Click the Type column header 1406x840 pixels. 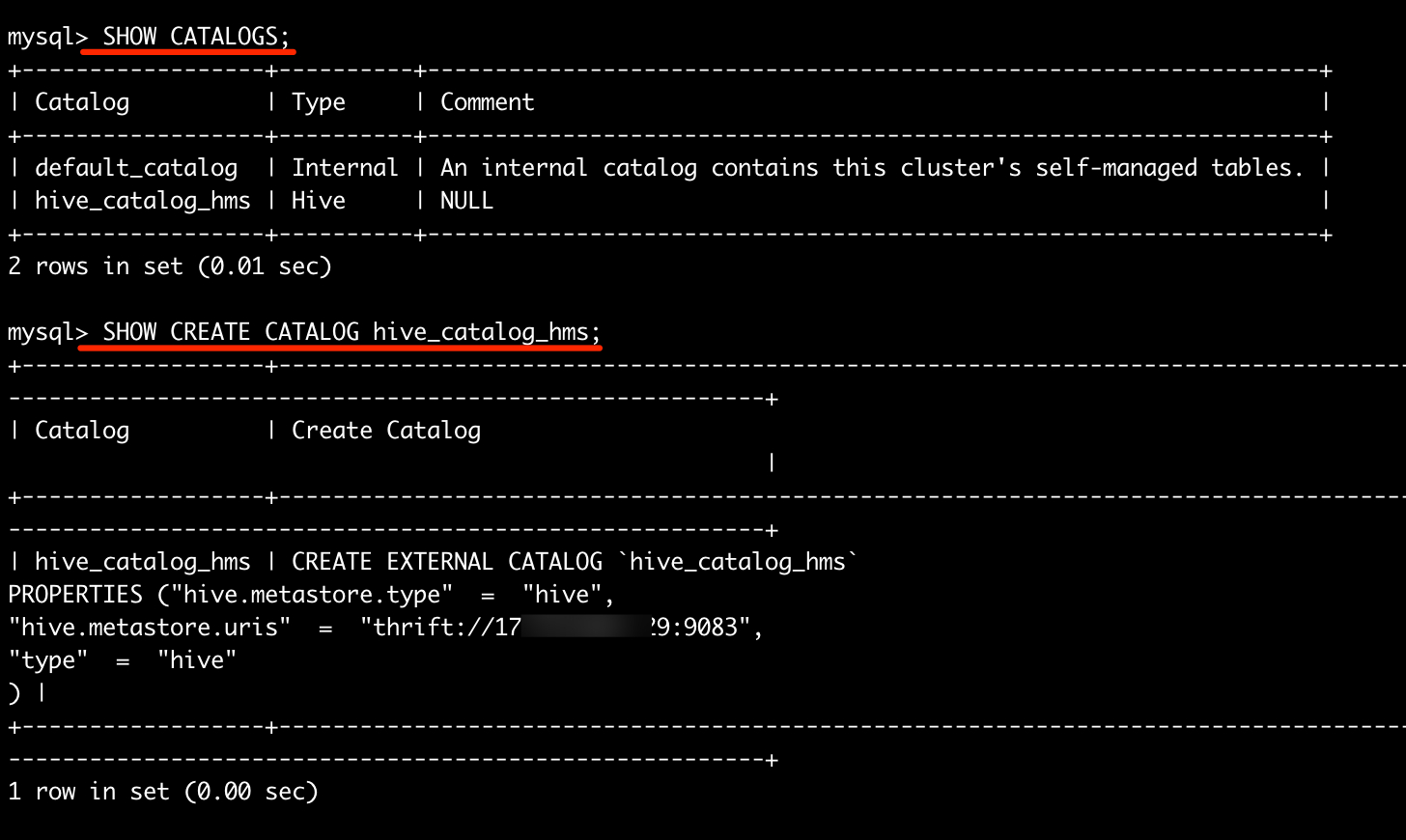319,102
